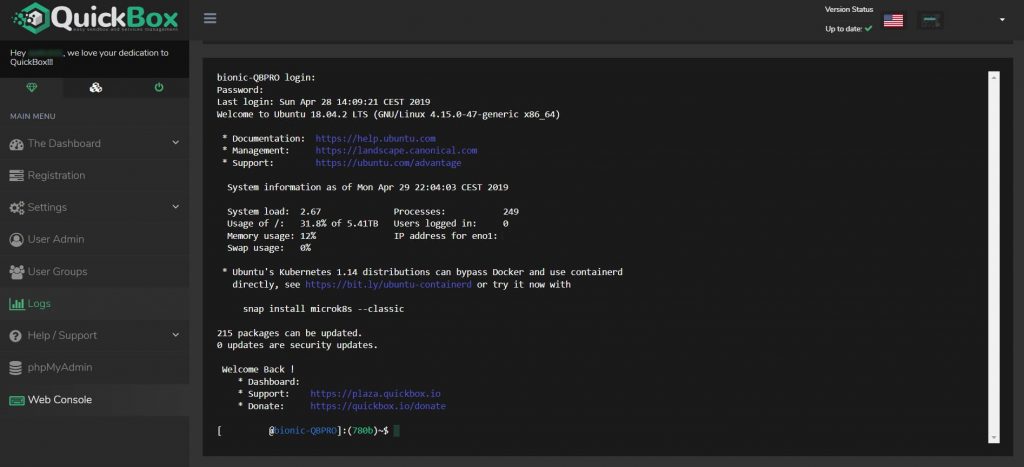Open the quickbox.io/donate link

coord(378,406)
